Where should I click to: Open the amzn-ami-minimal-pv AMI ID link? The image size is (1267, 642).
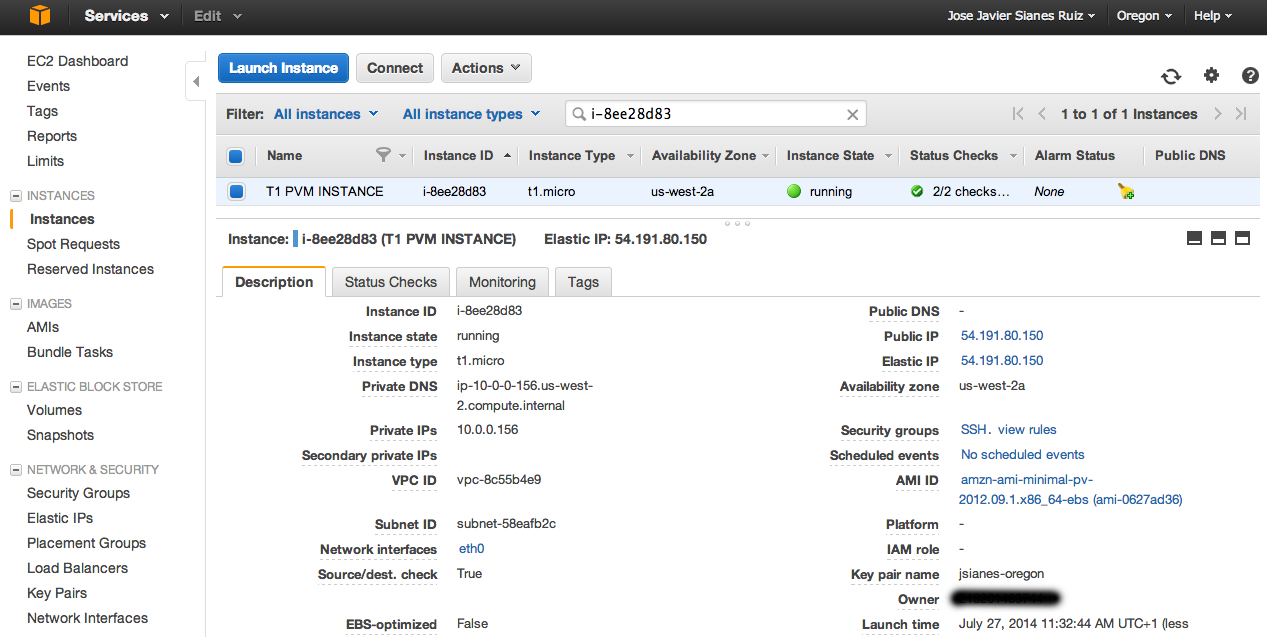click(1070, 490)
